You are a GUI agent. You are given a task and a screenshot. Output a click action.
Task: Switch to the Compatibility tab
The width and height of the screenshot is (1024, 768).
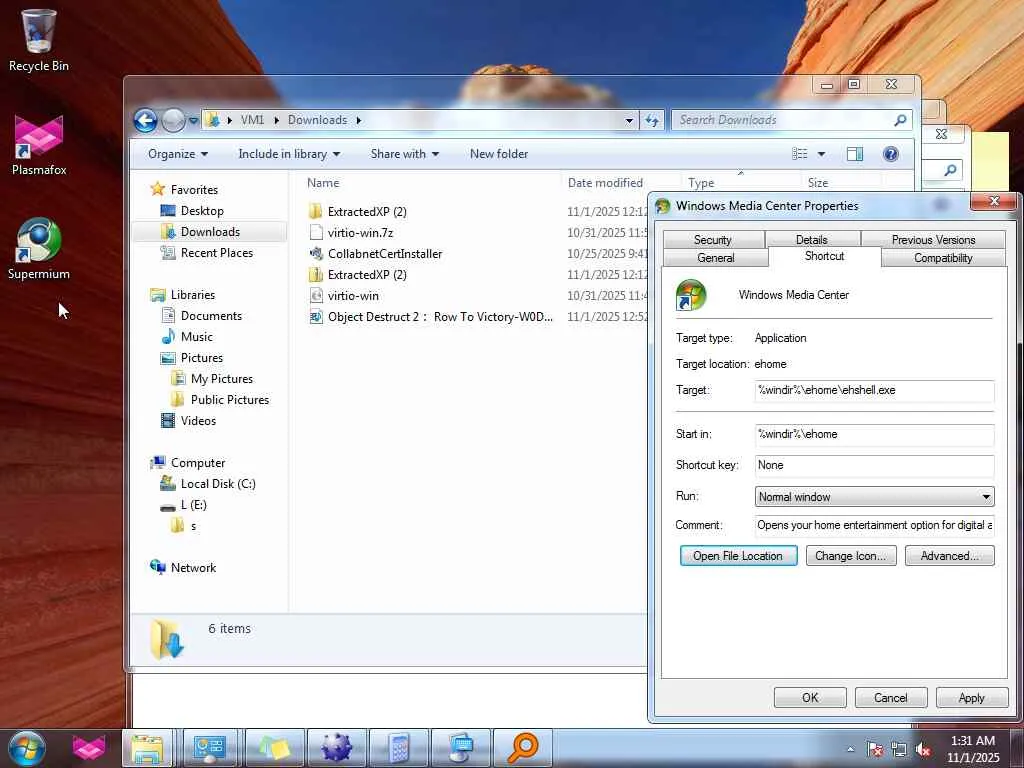click(x=943, y=258)
